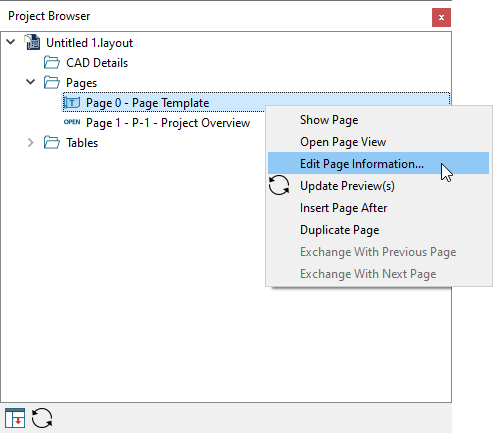Collapse the Untitled 1.layout tree node

[11, 42]
